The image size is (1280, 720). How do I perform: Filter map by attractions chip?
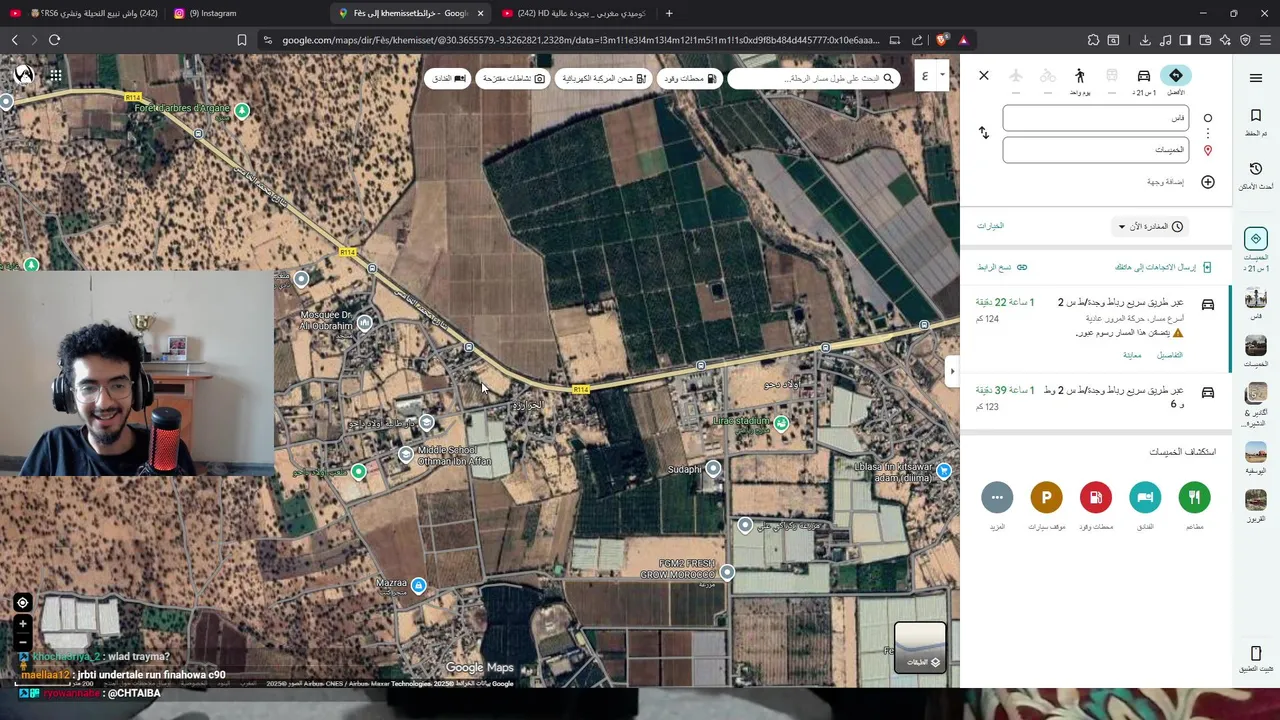(x=513, y=78)
